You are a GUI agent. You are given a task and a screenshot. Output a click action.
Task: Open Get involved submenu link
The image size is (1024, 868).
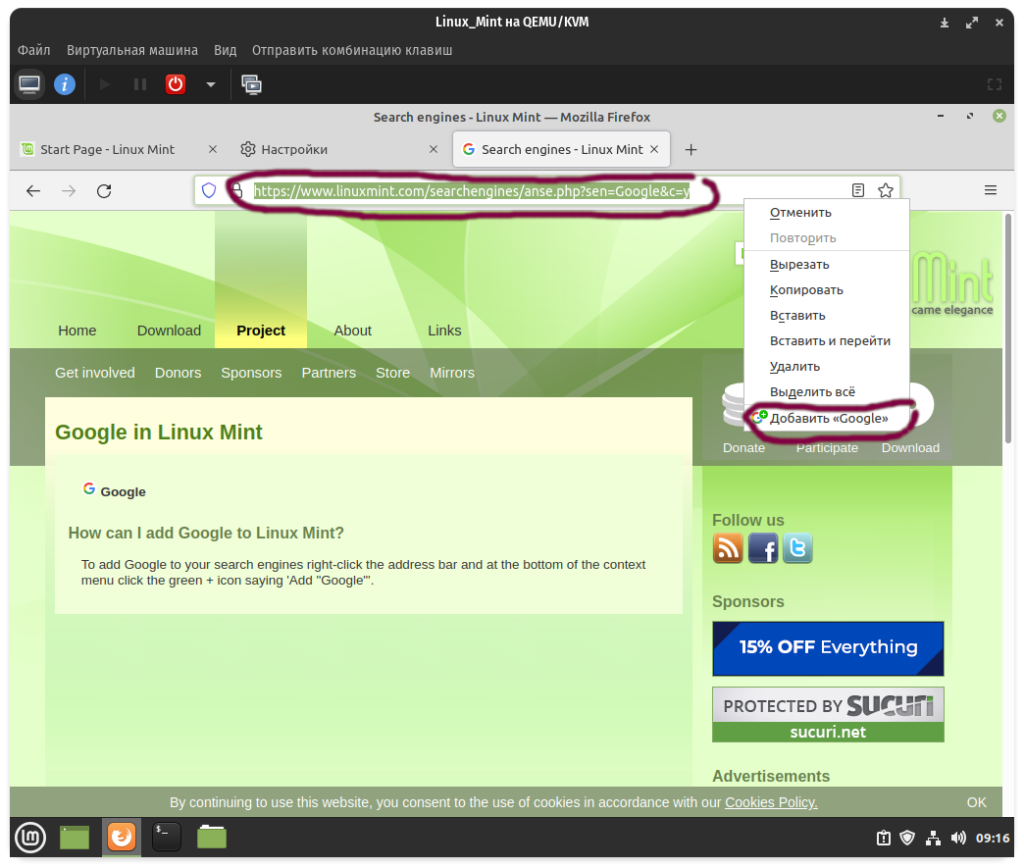click(95, 373)
